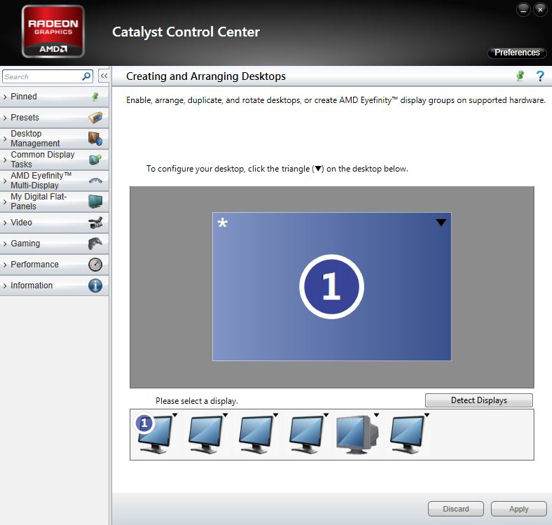Click the Common Display Tasks icon

coord(95,159)
